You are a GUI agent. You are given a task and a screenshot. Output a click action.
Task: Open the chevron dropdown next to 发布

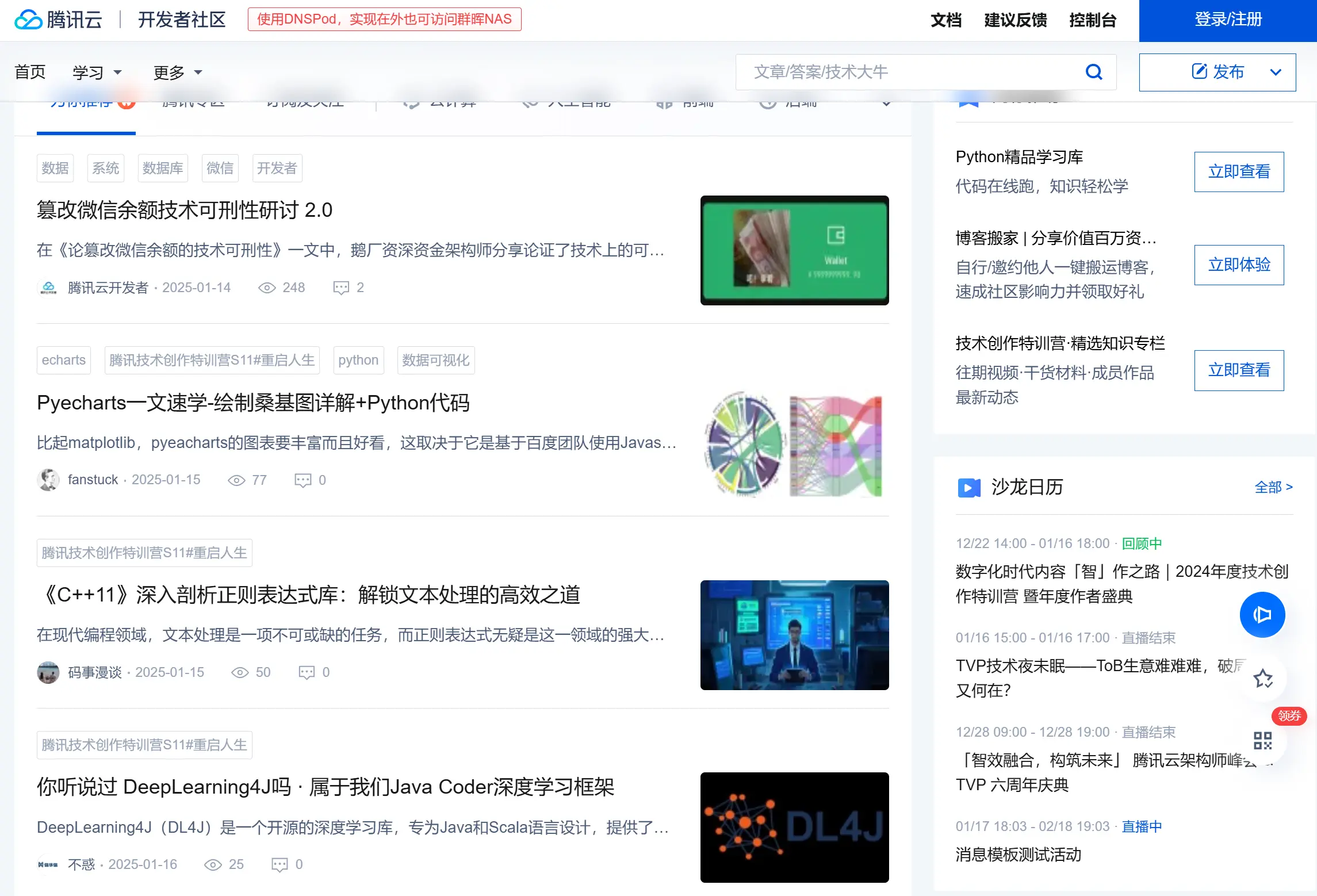coord(1276,72)
